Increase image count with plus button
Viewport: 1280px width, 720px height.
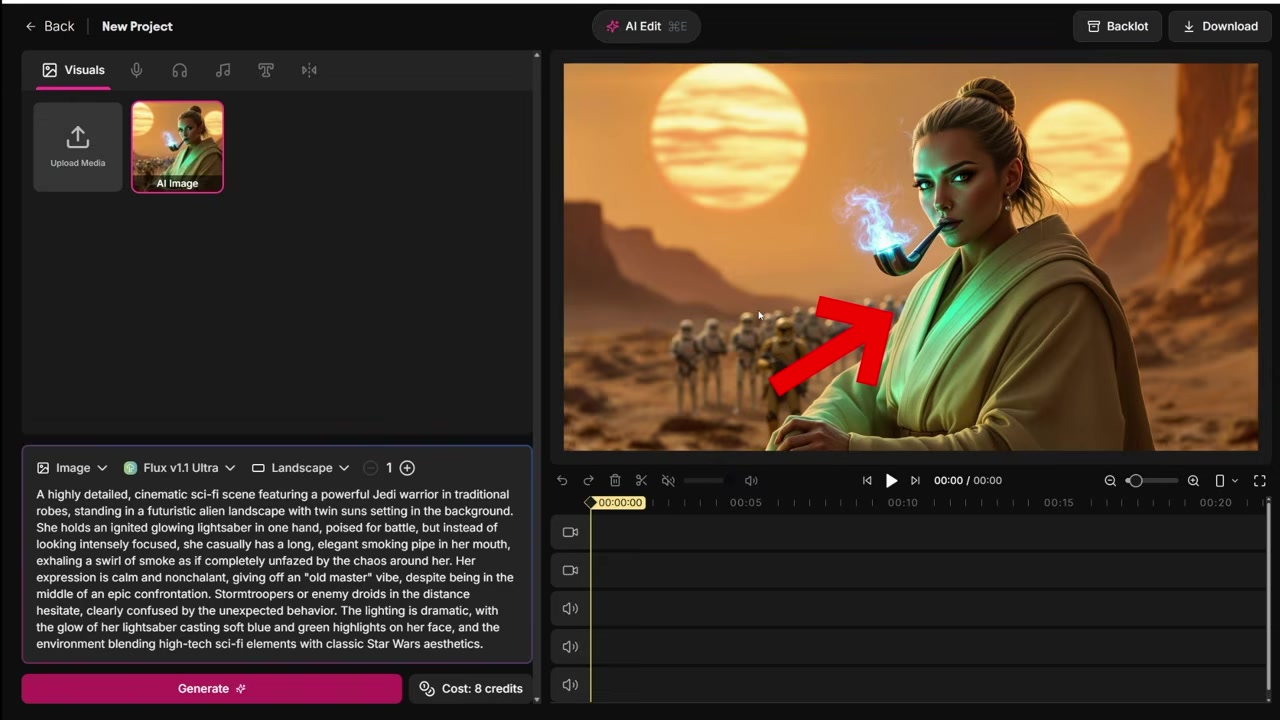407,468
